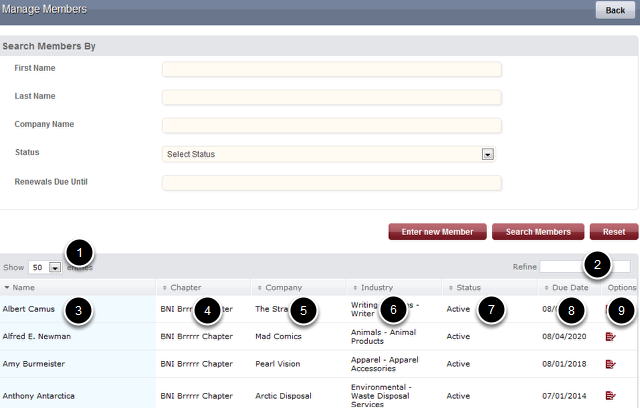640x408 pixels.
Task: Open the Select Status dropdown
Action: [329, 154]
